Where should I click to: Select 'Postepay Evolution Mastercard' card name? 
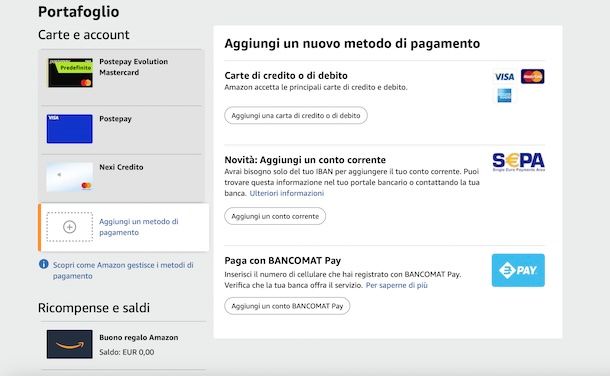point(133,67)
